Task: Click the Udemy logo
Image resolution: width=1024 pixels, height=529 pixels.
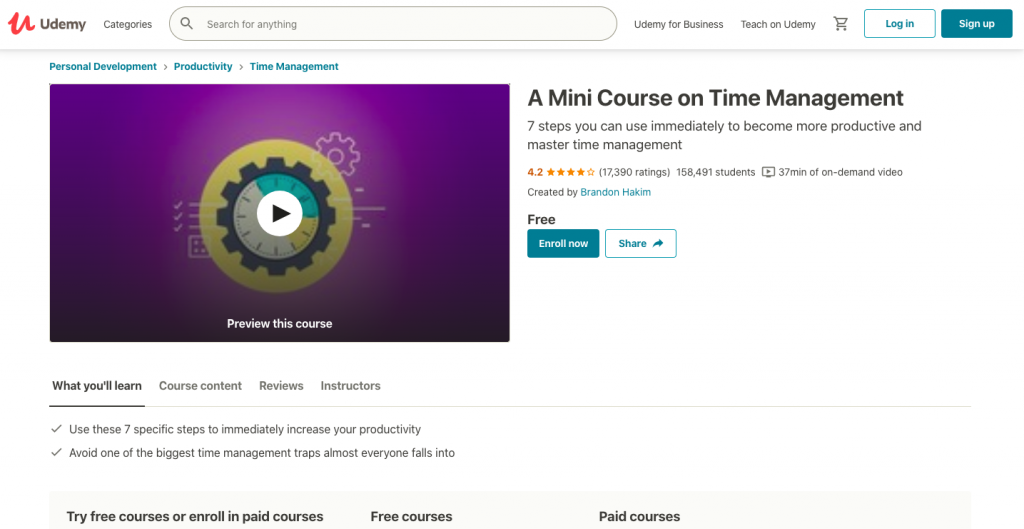Action: click(47, 24)
